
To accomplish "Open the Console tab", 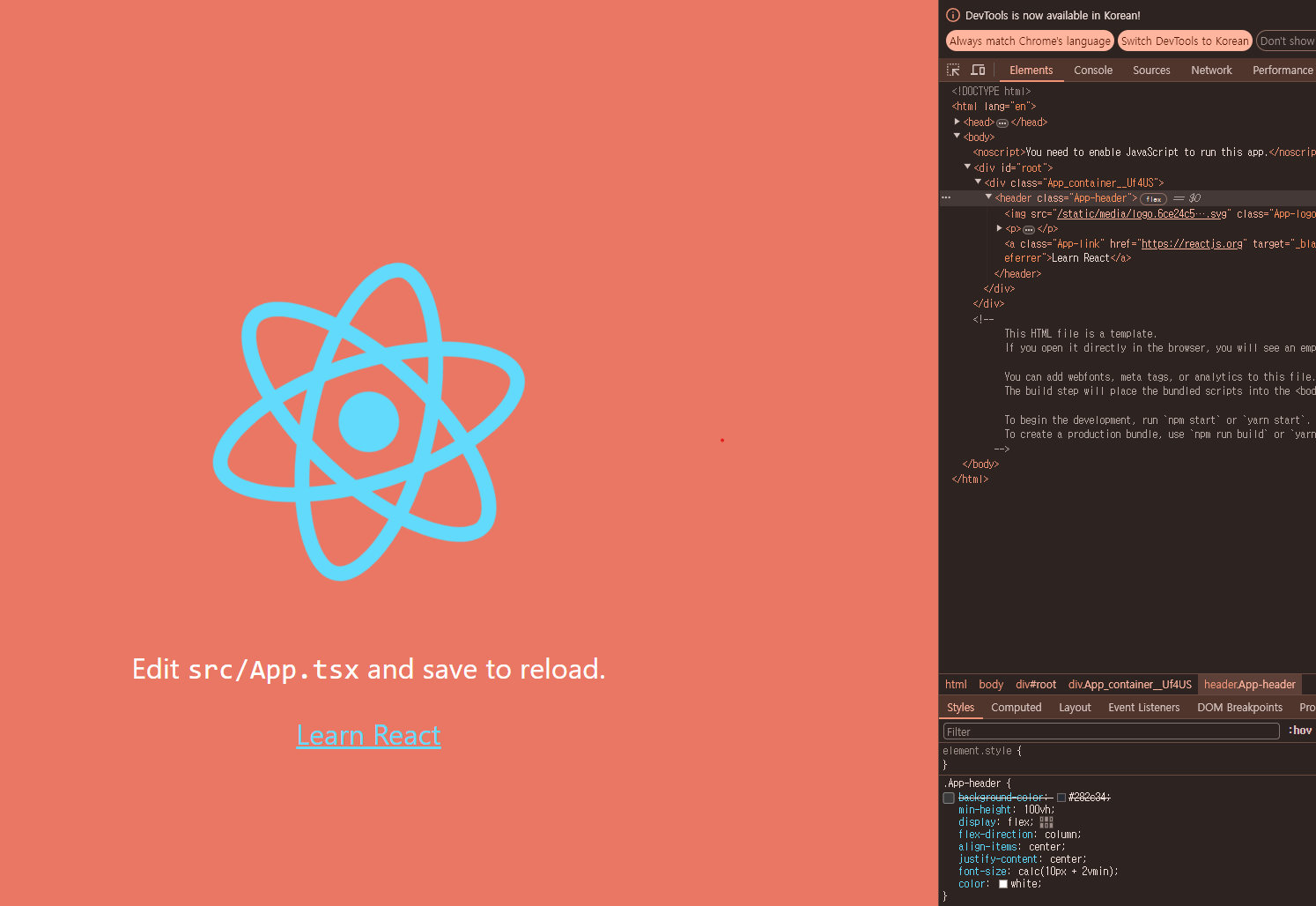I will 1093,71.
